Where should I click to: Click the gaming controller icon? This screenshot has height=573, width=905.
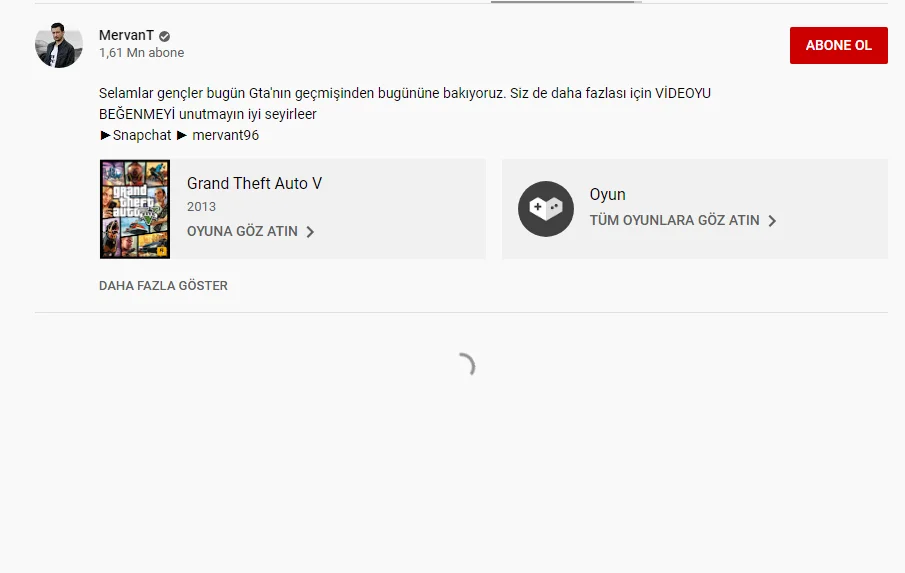coord(545,208)
